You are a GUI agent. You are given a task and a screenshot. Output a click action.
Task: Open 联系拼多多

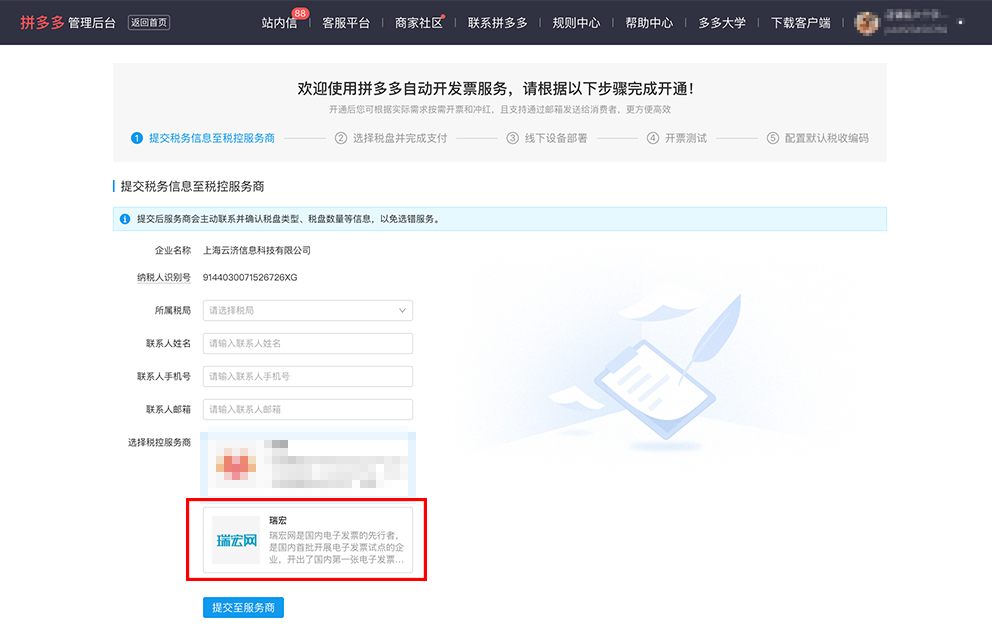tap(497, 23)
